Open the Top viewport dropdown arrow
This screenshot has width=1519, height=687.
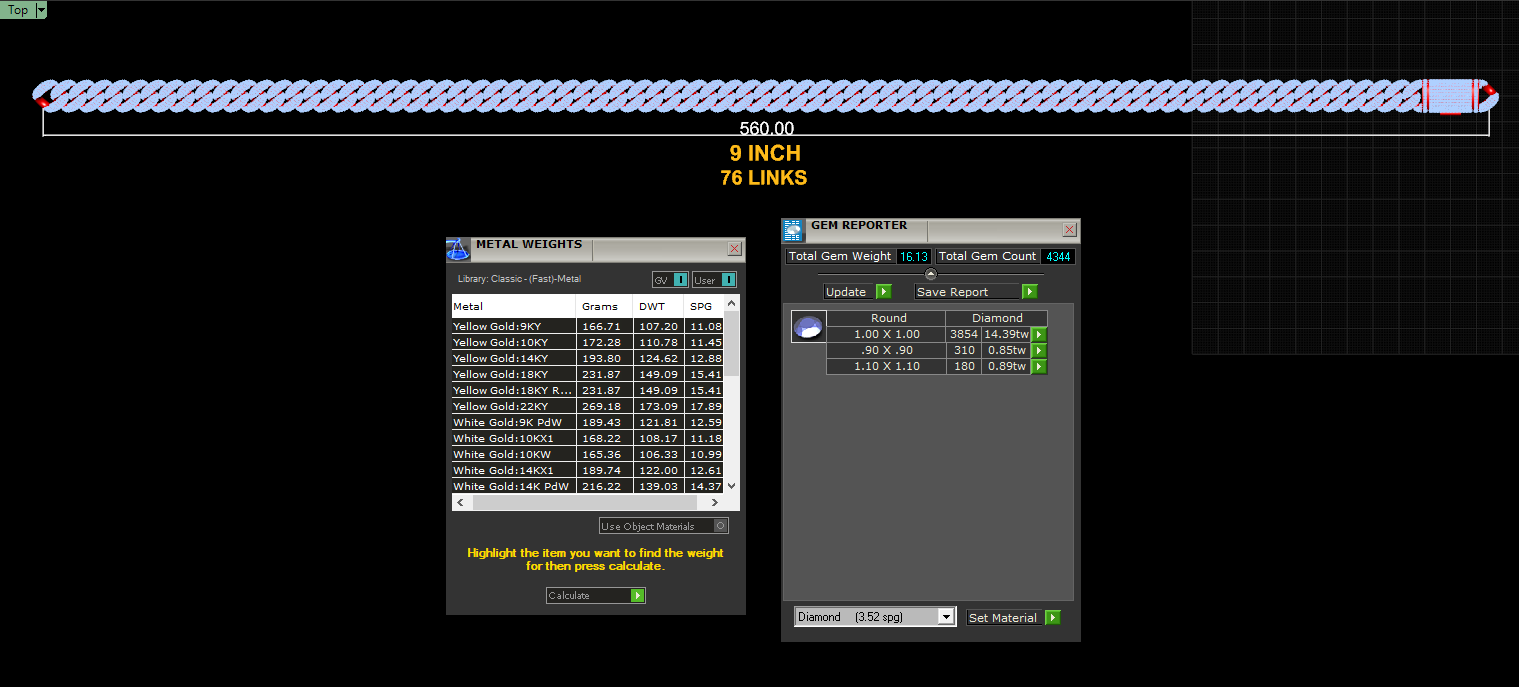tap(41, 10)
